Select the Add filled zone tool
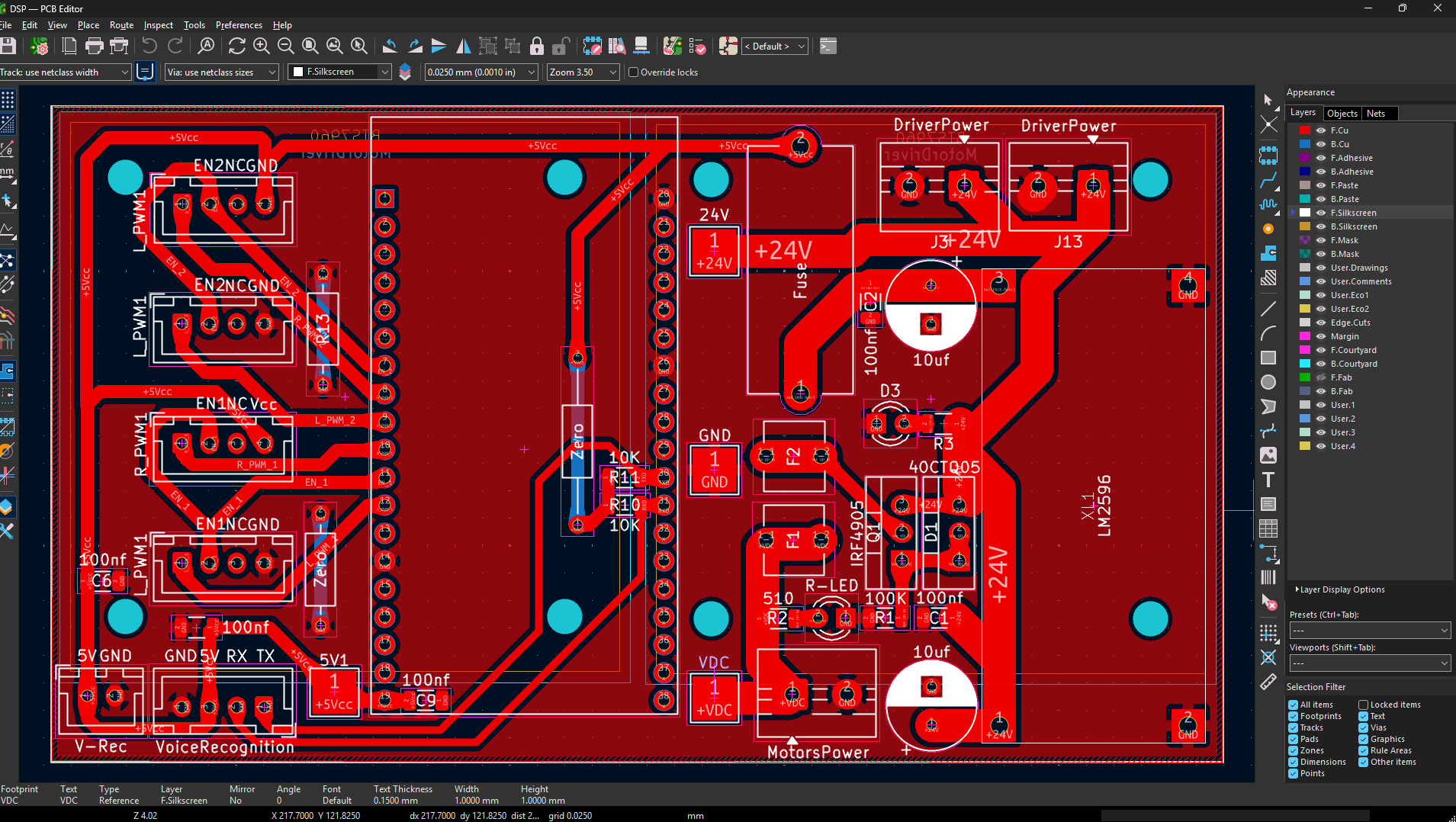 tap(1268, 253)
